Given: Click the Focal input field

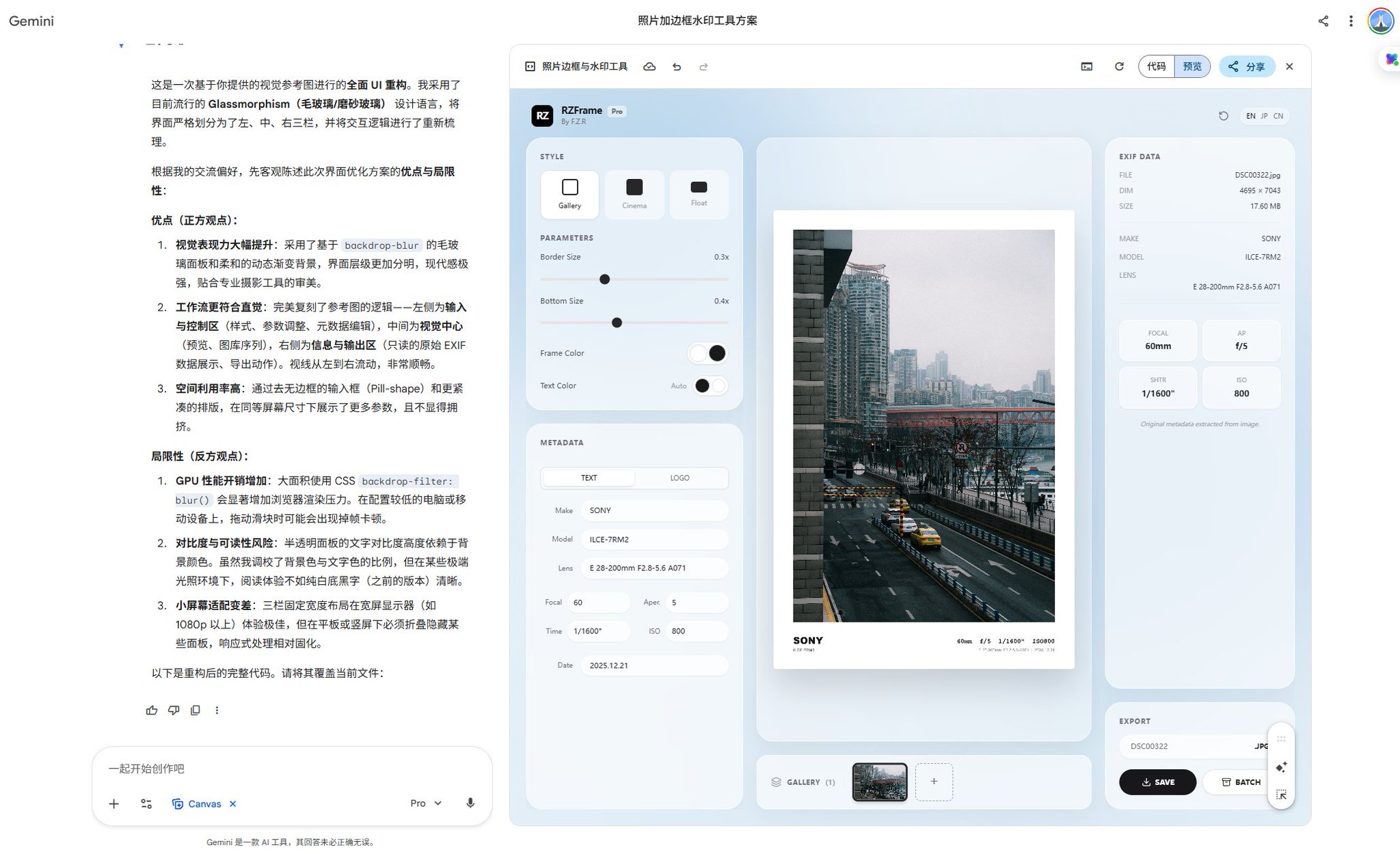Looking at the screenshot, I should coord(598,603).
